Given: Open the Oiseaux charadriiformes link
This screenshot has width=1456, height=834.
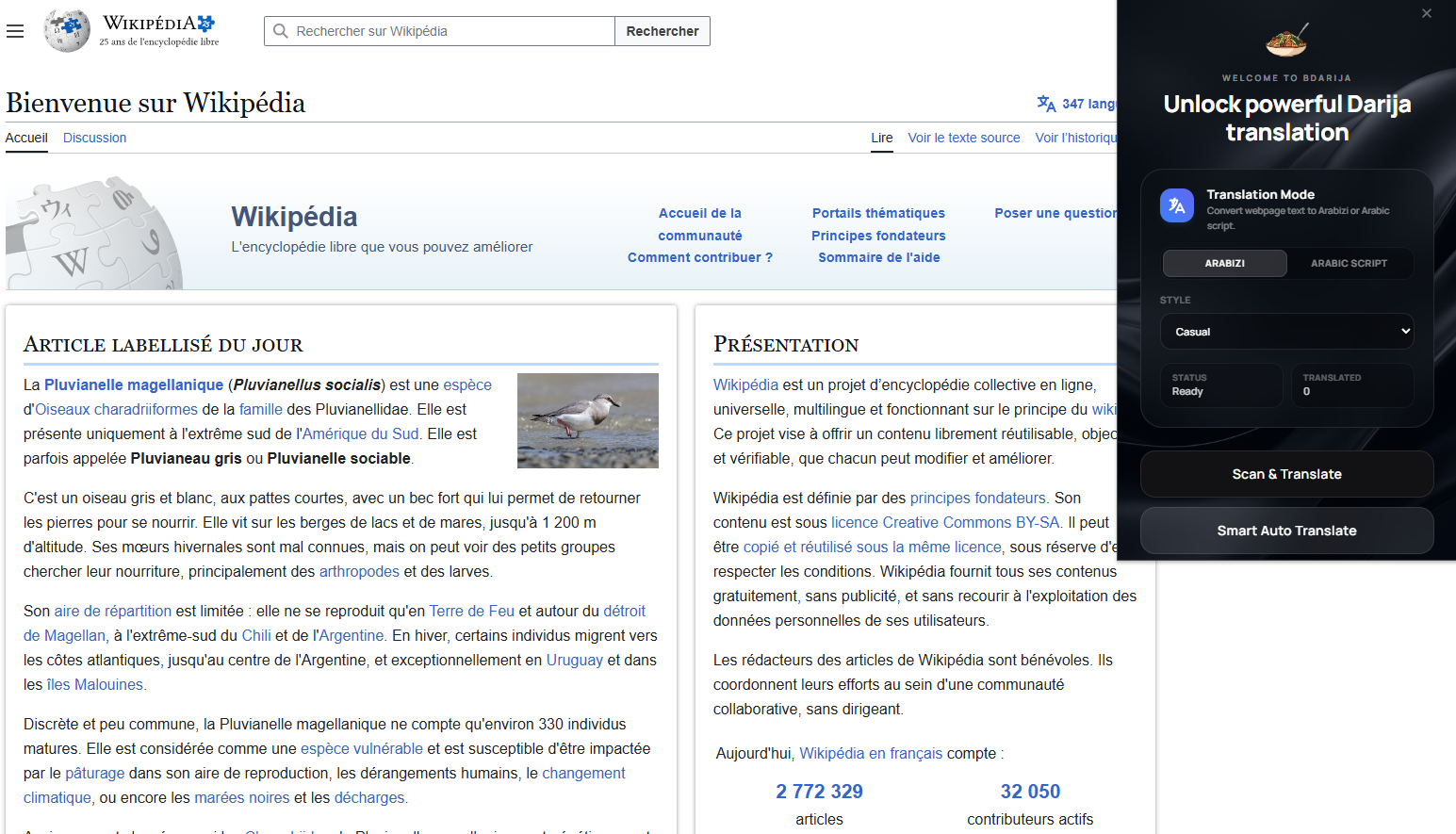Looking at the screenshot, I should (x=116, y=409).
